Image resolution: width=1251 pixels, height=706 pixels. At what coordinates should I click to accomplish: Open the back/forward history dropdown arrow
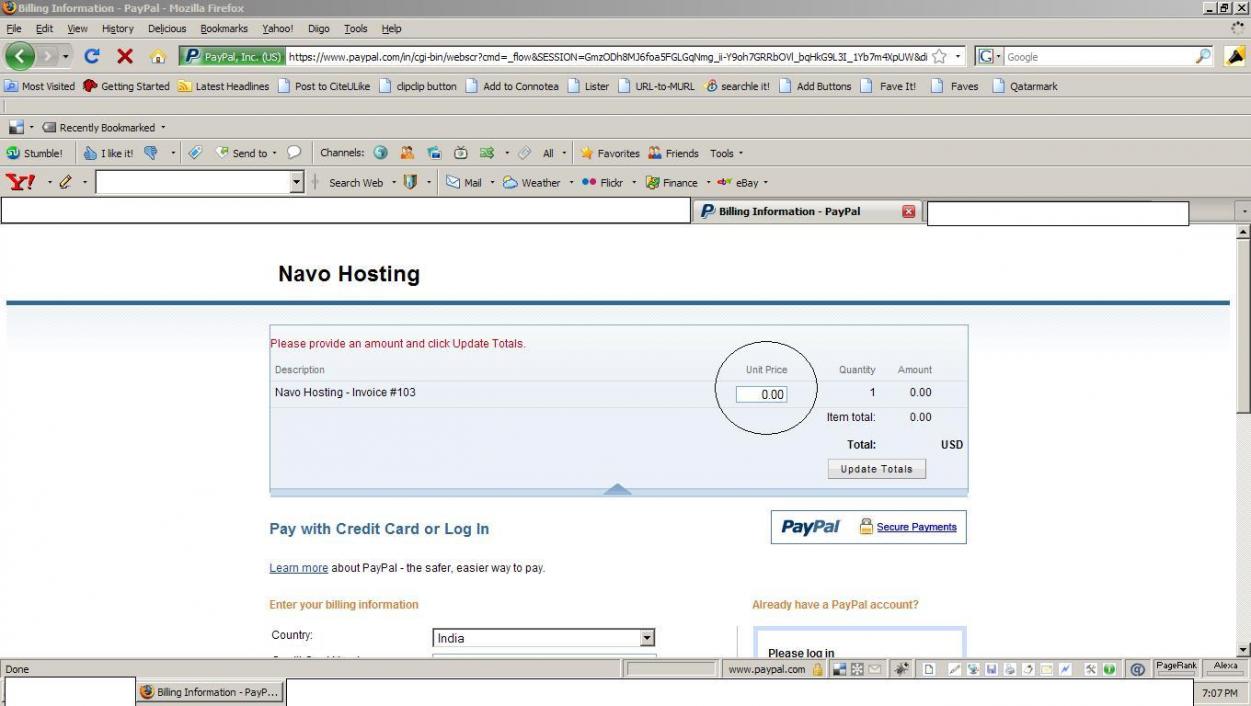point(67,57)
